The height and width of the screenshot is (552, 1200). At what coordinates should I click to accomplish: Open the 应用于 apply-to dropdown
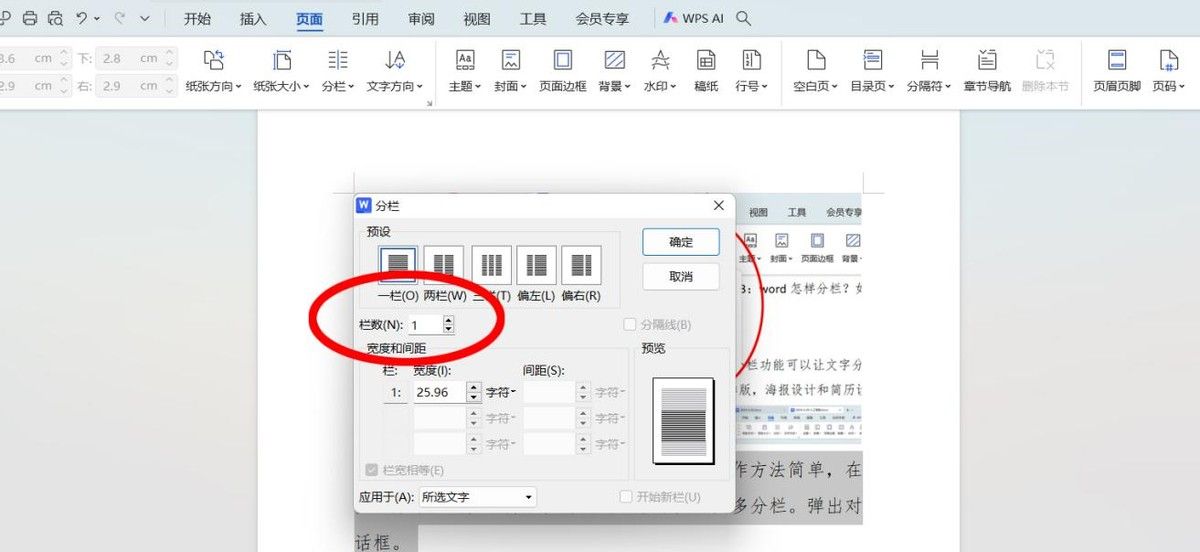point(477,497)
